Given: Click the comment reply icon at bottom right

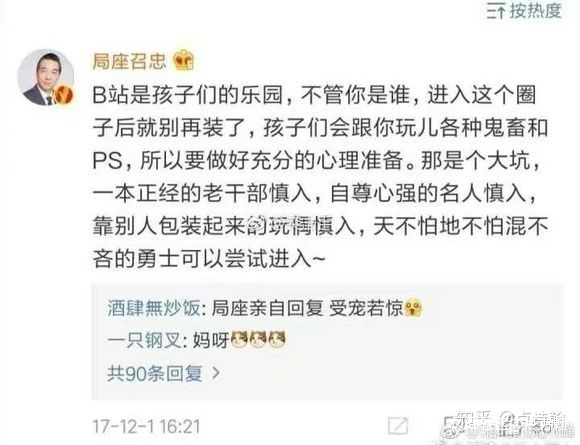Looking at the screenshot, I should pos(453,425).
